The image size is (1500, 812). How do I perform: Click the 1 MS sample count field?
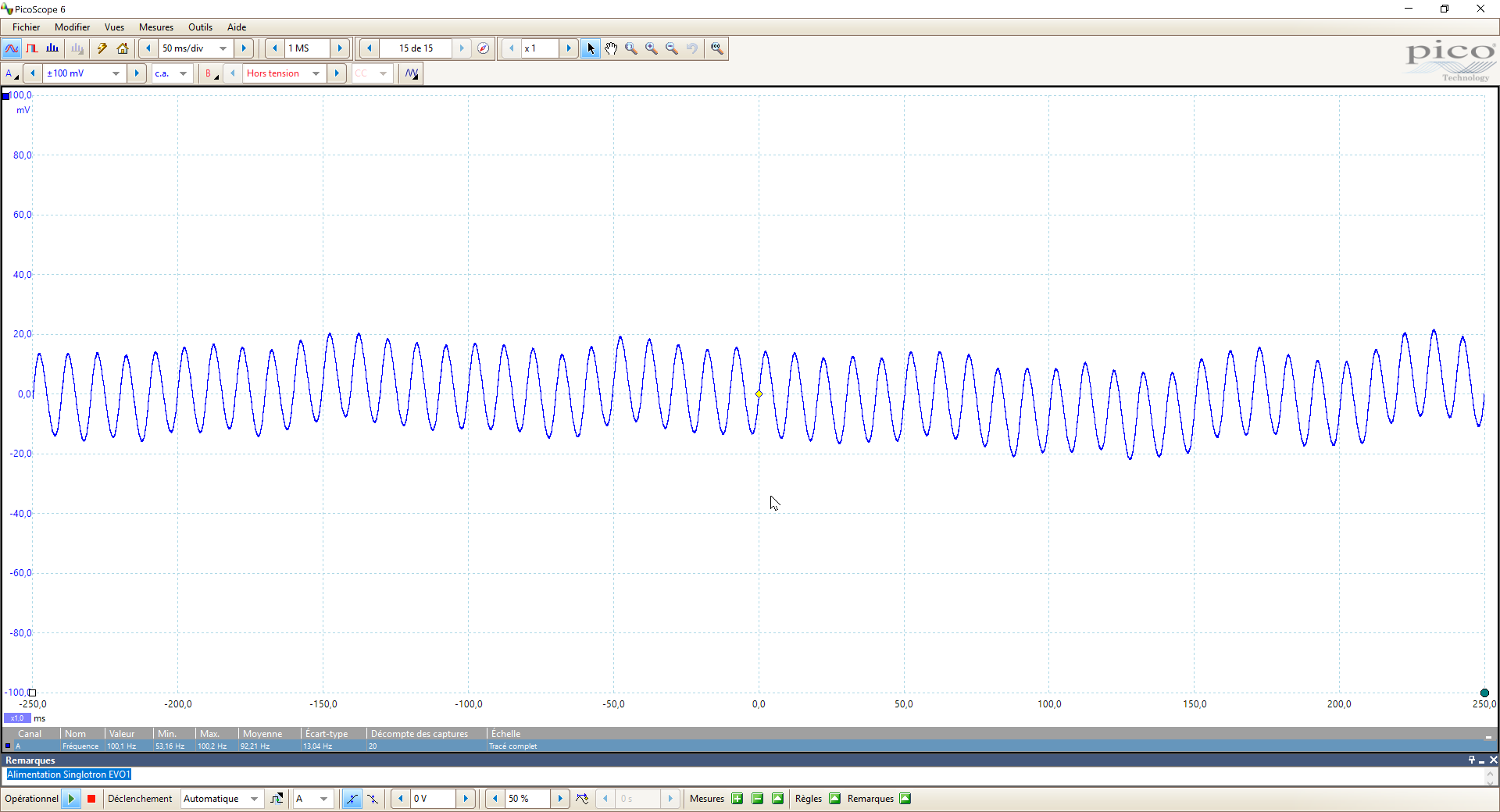click(307, 48)
